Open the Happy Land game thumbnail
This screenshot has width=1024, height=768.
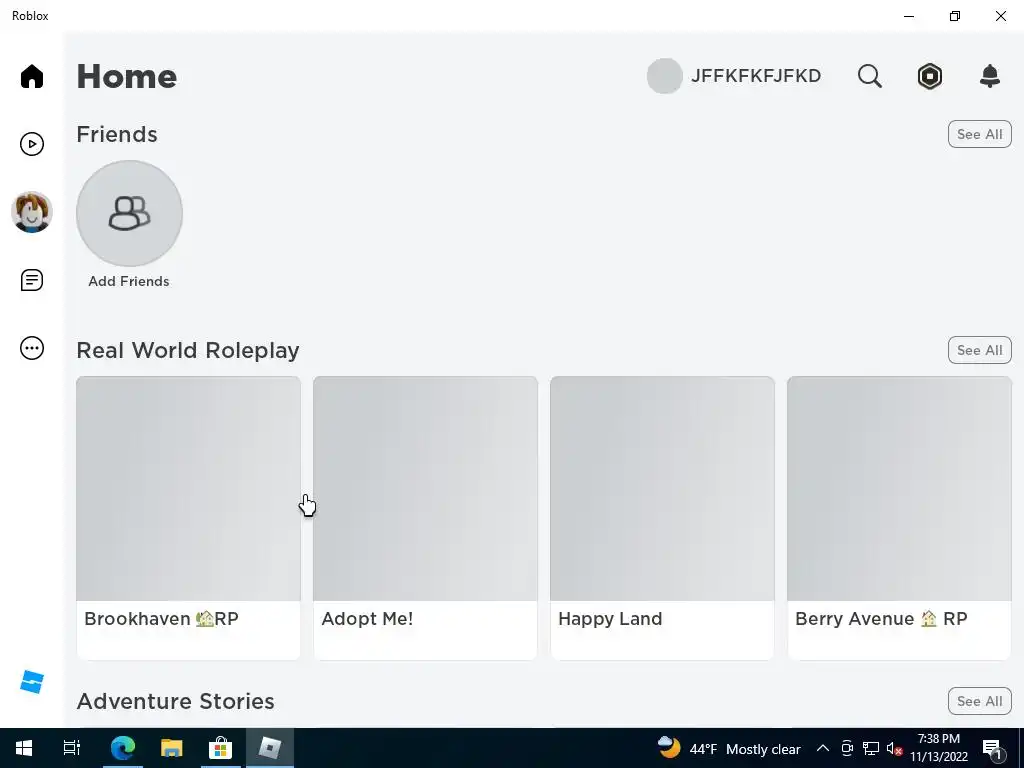point(662,488)
